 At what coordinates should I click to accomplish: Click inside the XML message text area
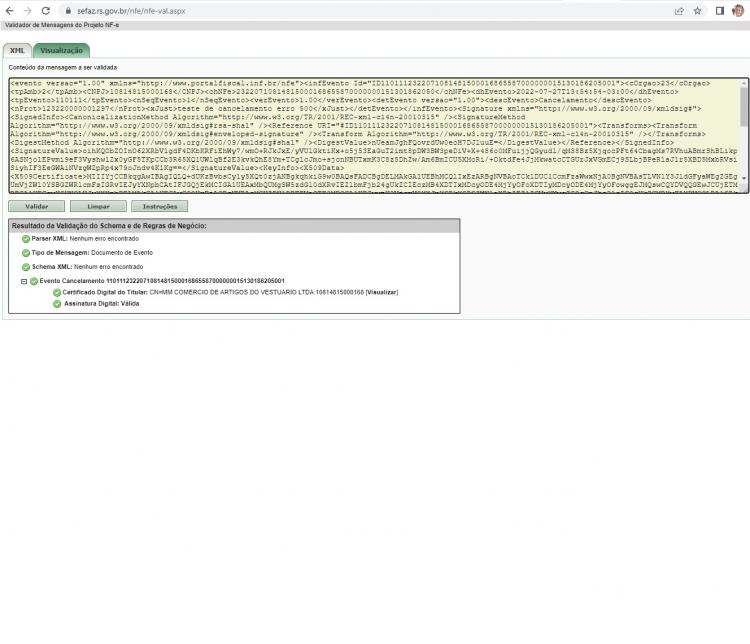(x=374, y=135)
